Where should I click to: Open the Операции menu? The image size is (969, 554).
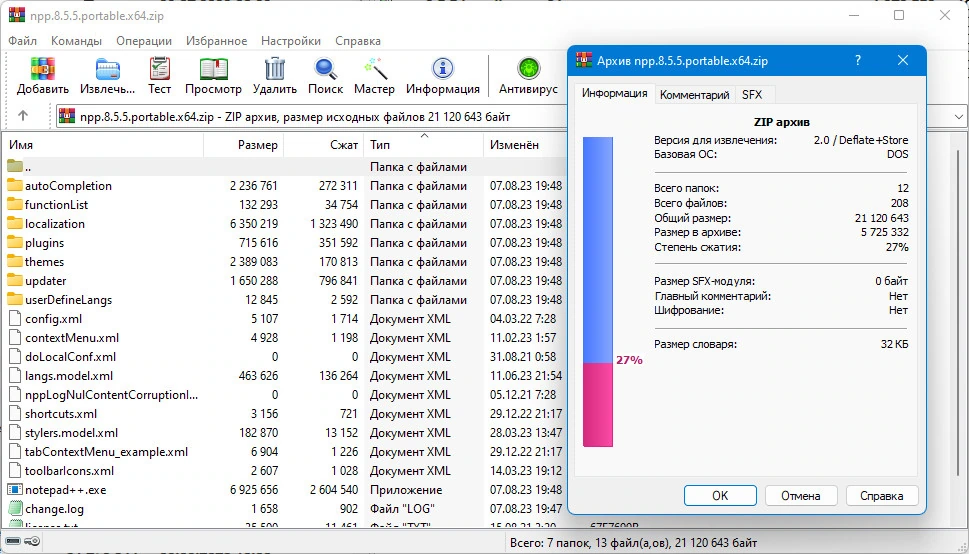(x=144, y=41)
